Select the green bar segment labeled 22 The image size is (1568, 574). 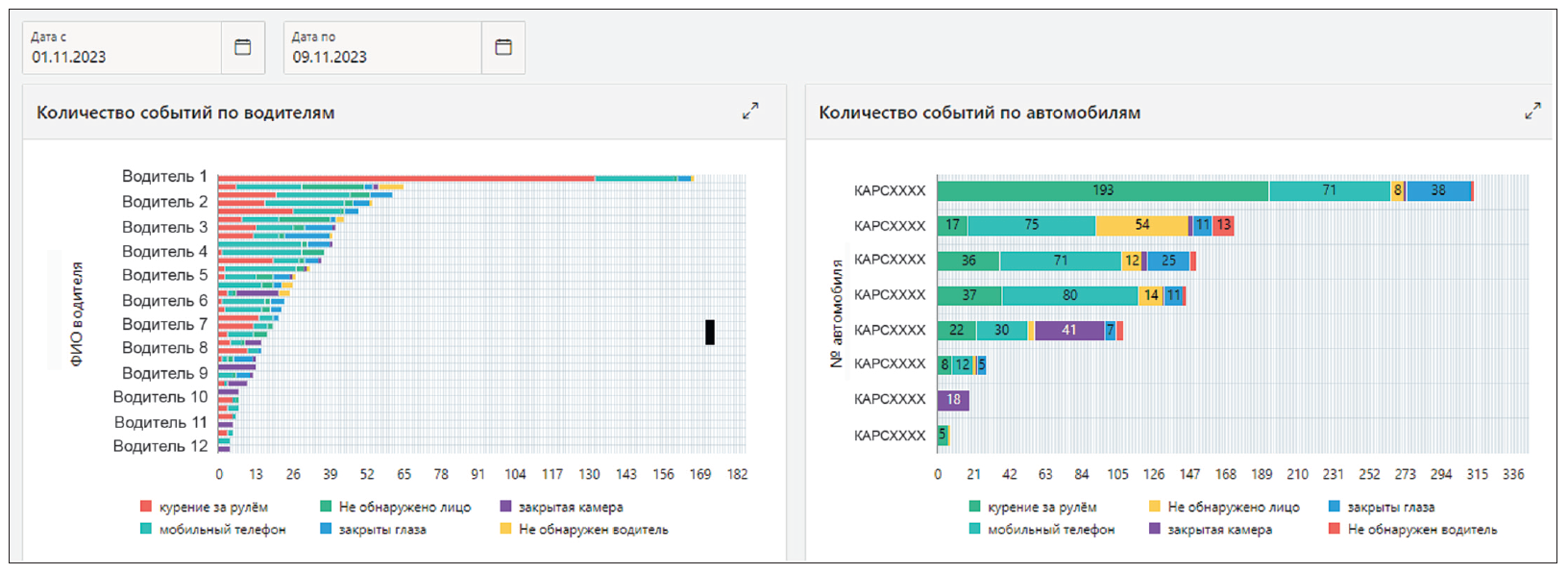957,330
